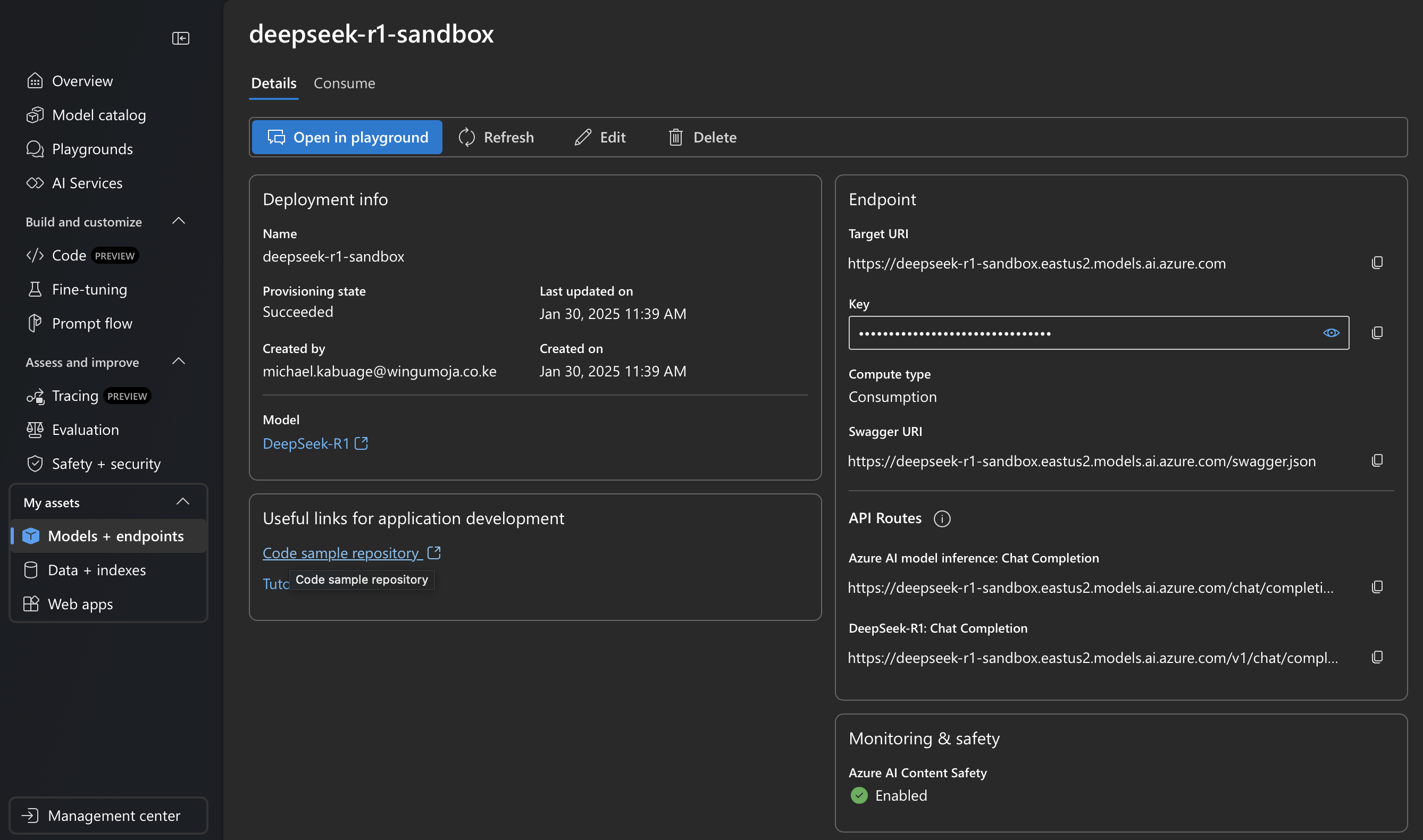Image resolution: width=1423 pixels, height=840 pixels.
Task: Collapse the My assets section
Action: pyautogui.click(x=183, y=502)
